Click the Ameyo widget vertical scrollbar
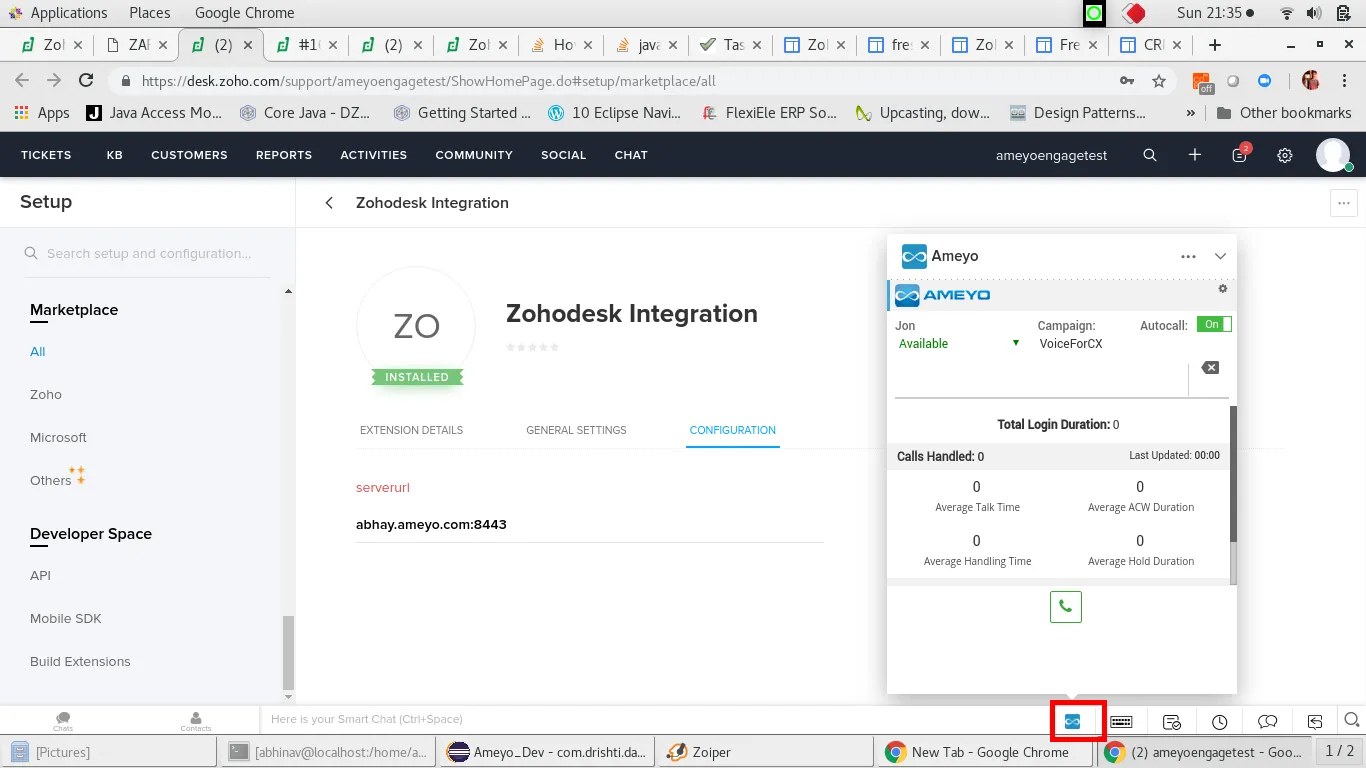The height and width of the screenshot is (768, 1366). click(x=1233, y=473)
